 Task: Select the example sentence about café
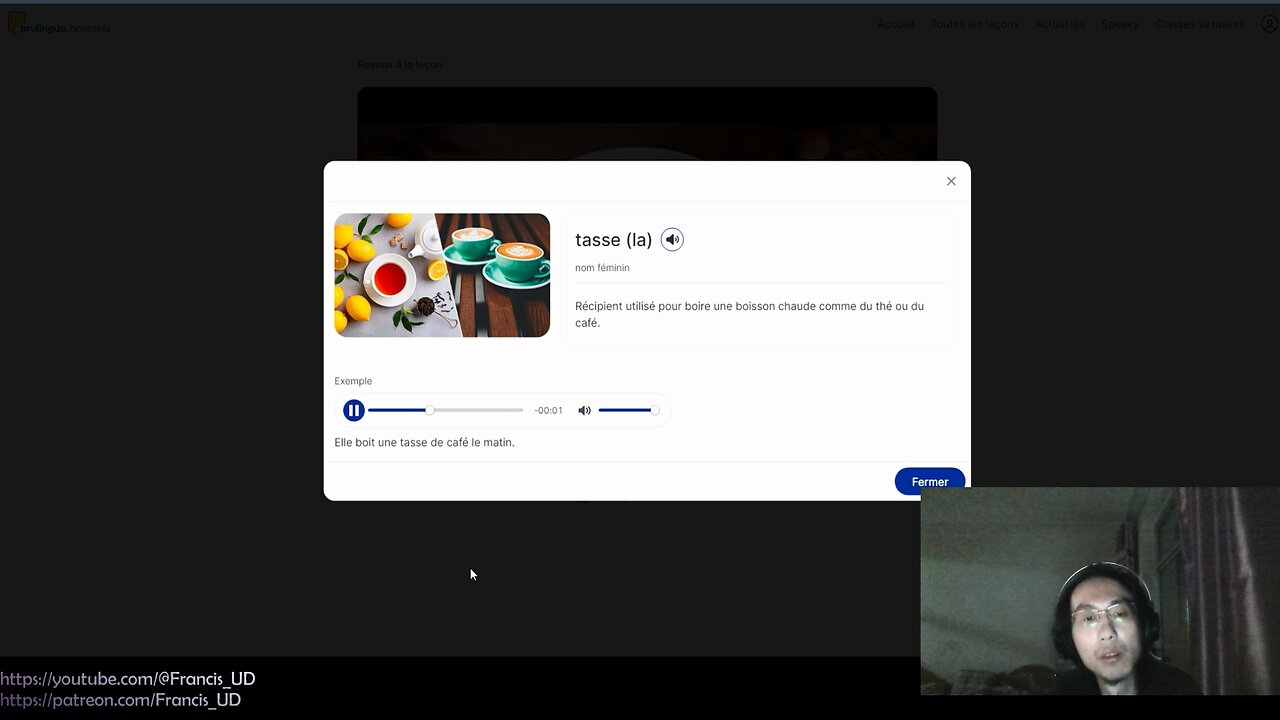pyautogui.click(x=424, y=442)
